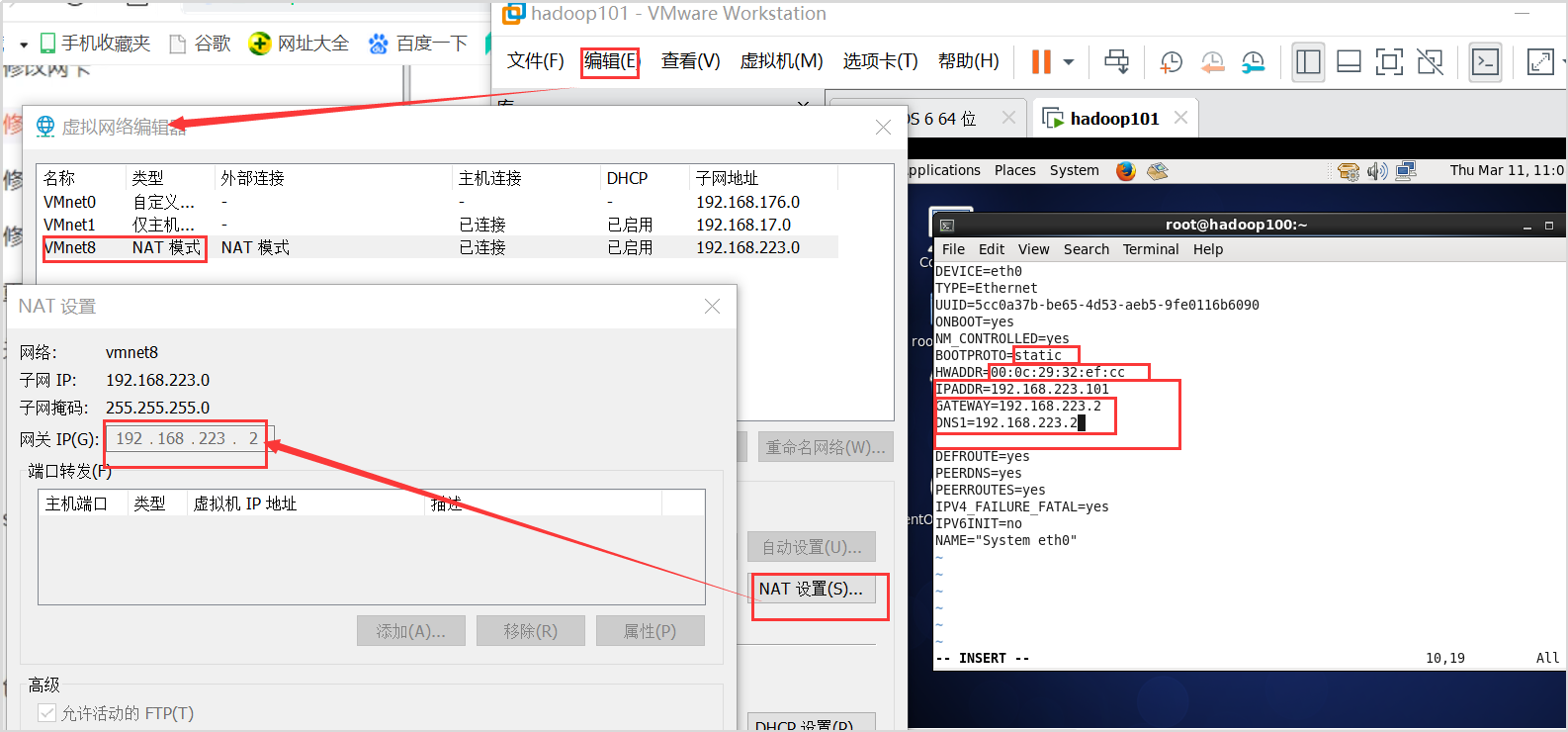The height and width of the screenshot is (732, 1568).
Task: Click the terminal window title bar icon
Action: 946,226
